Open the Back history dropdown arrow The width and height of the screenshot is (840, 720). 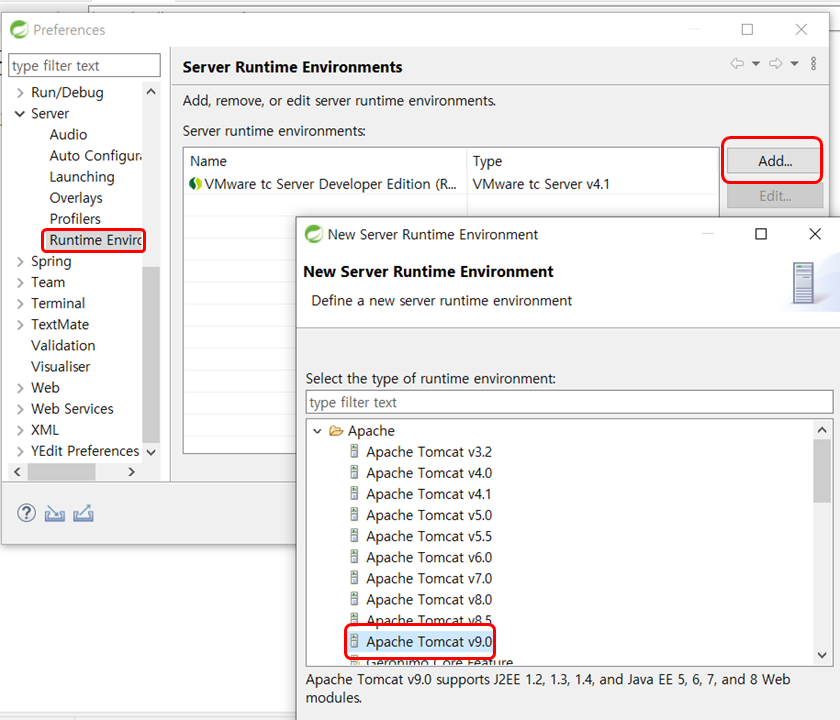click(756, 64)
